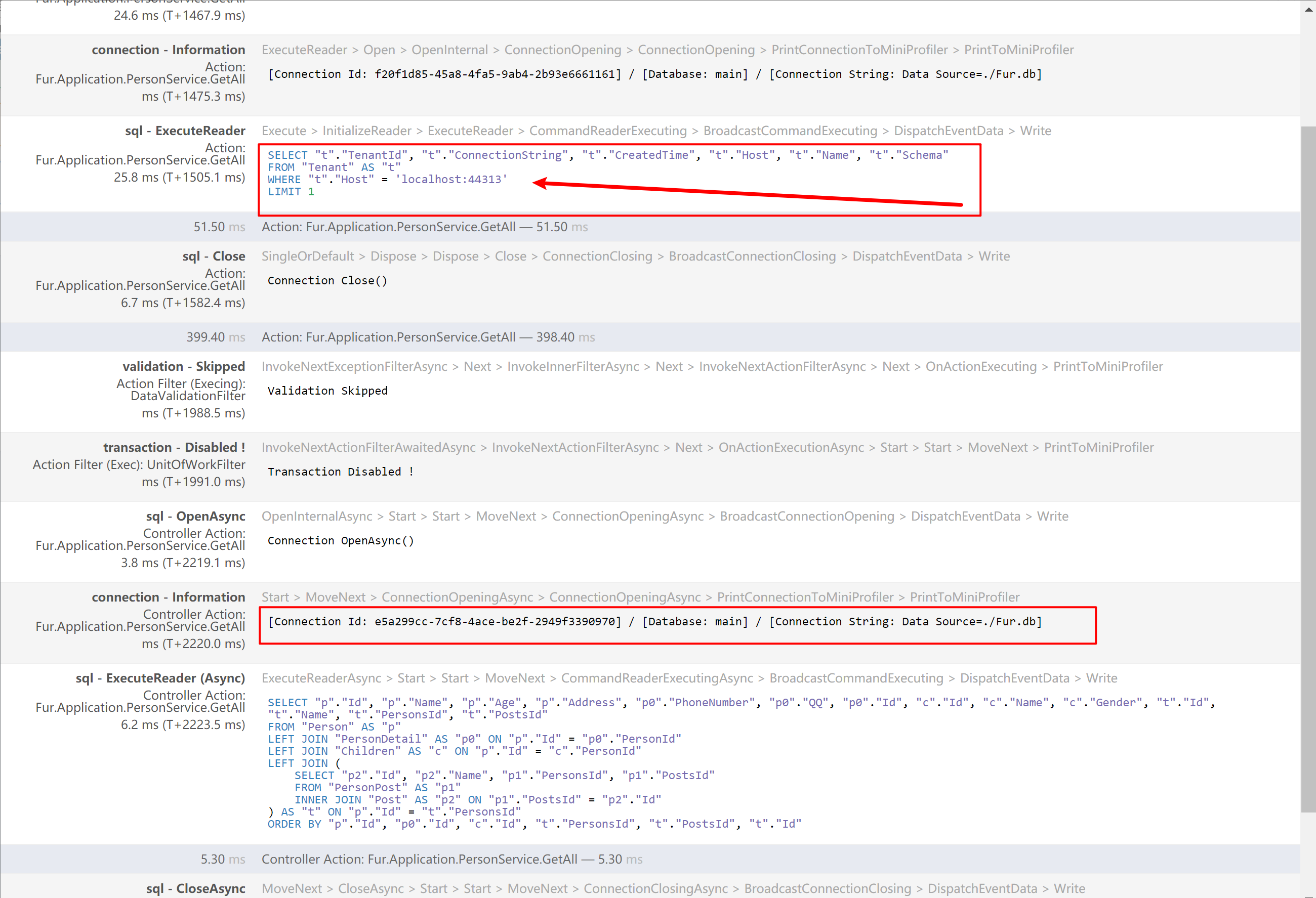The height and width of the screenshot is (898, 1316).
Task: Click the 'sql - ExecuteReader (Async)' heading
Action: tap(160, 678)
